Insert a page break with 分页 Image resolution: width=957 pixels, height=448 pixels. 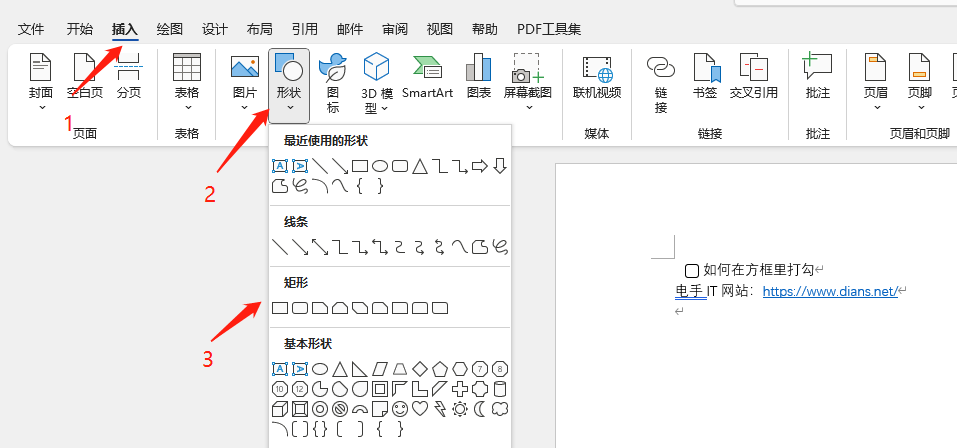tap(129, 74)
